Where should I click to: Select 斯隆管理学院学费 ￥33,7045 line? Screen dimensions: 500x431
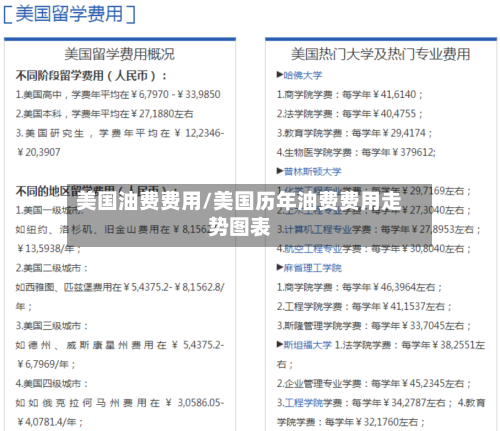(374, 326)
